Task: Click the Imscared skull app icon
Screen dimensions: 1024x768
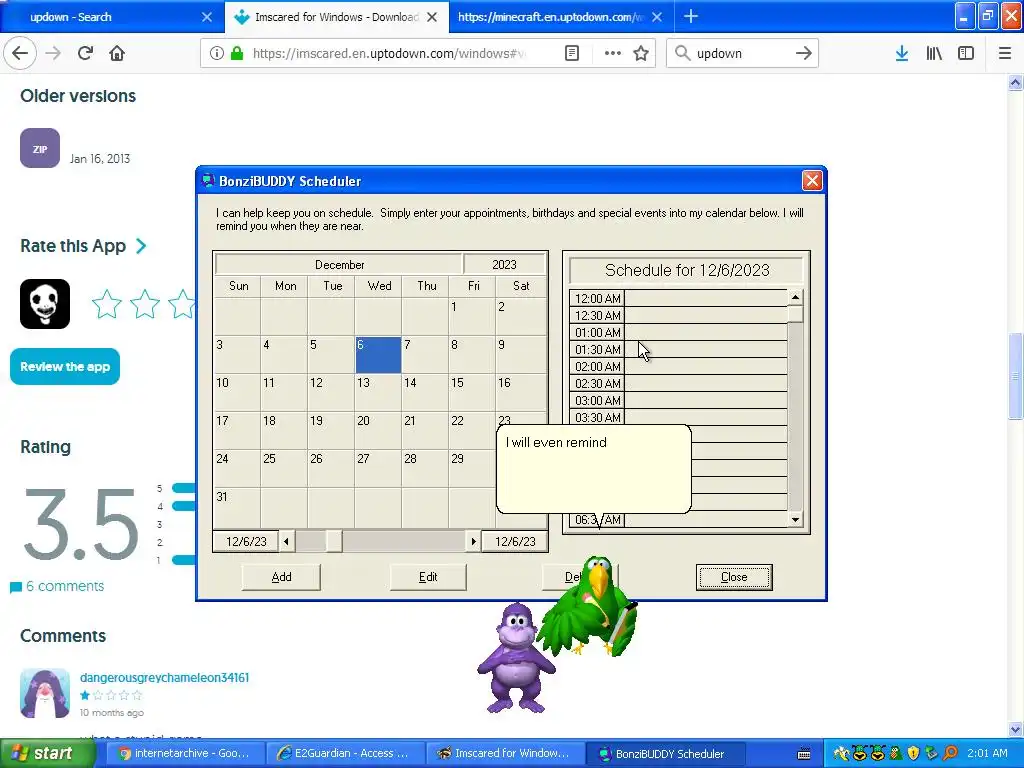Action: tap(45, 304)
